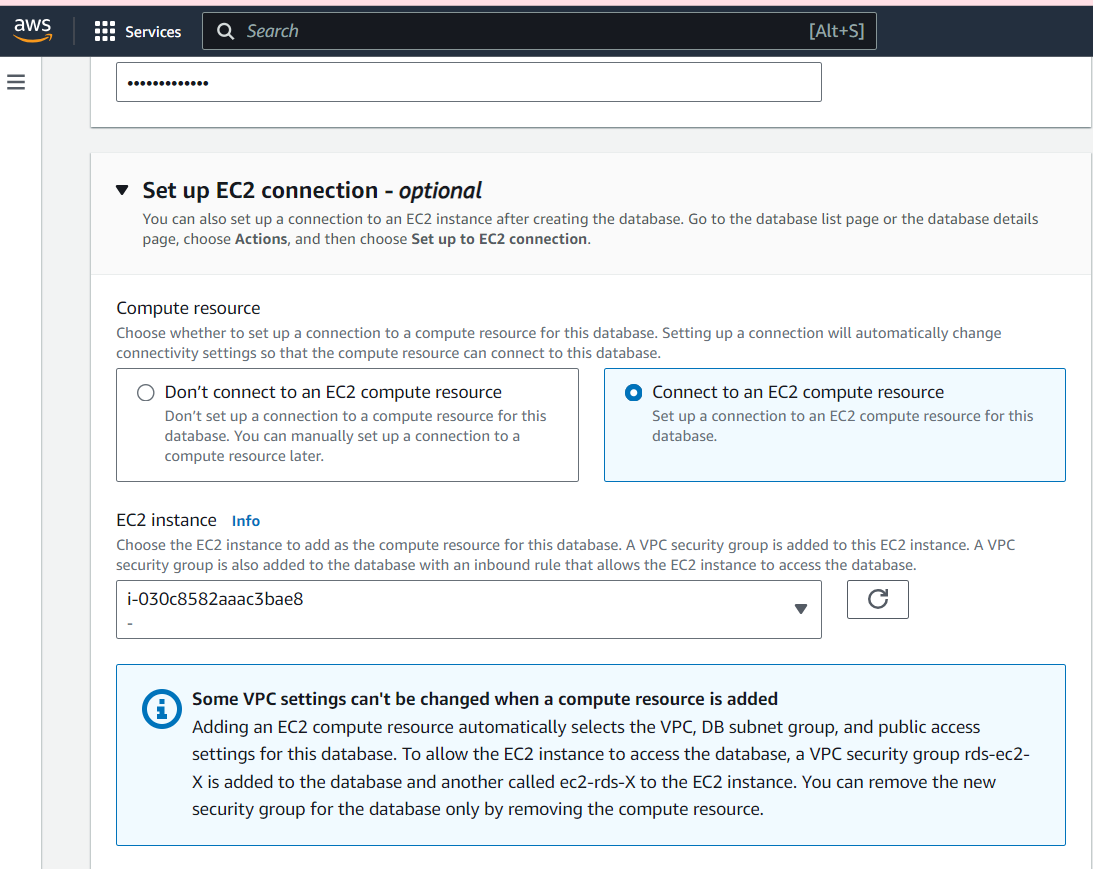
Task: Click the refresh button next to instance dropdown
Action: 877,599
